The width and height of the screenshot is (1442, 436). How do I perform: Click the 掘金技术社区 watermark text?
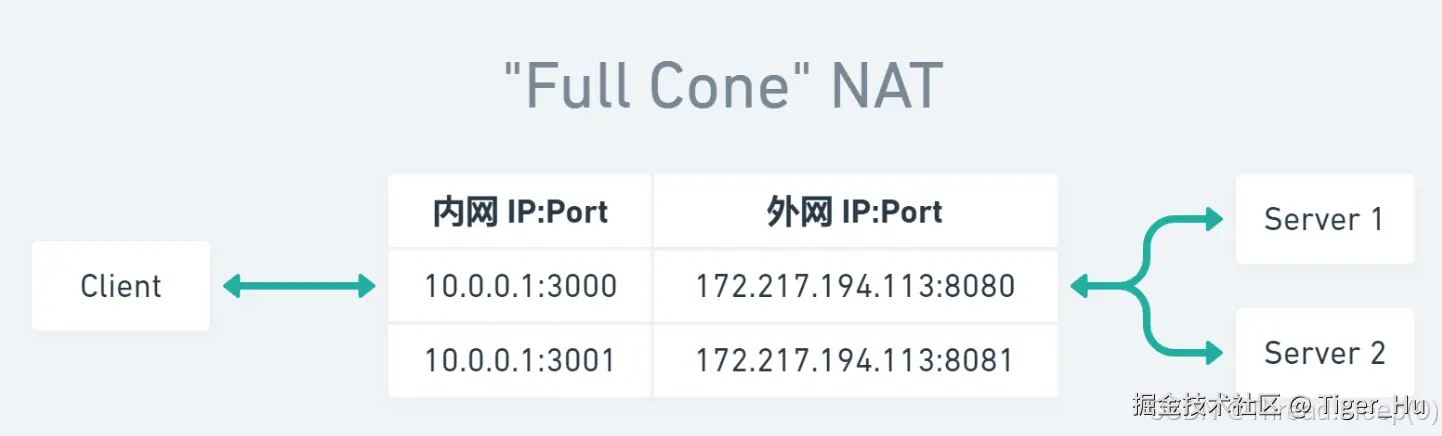pyautogui.click(x=1207, y=406)
